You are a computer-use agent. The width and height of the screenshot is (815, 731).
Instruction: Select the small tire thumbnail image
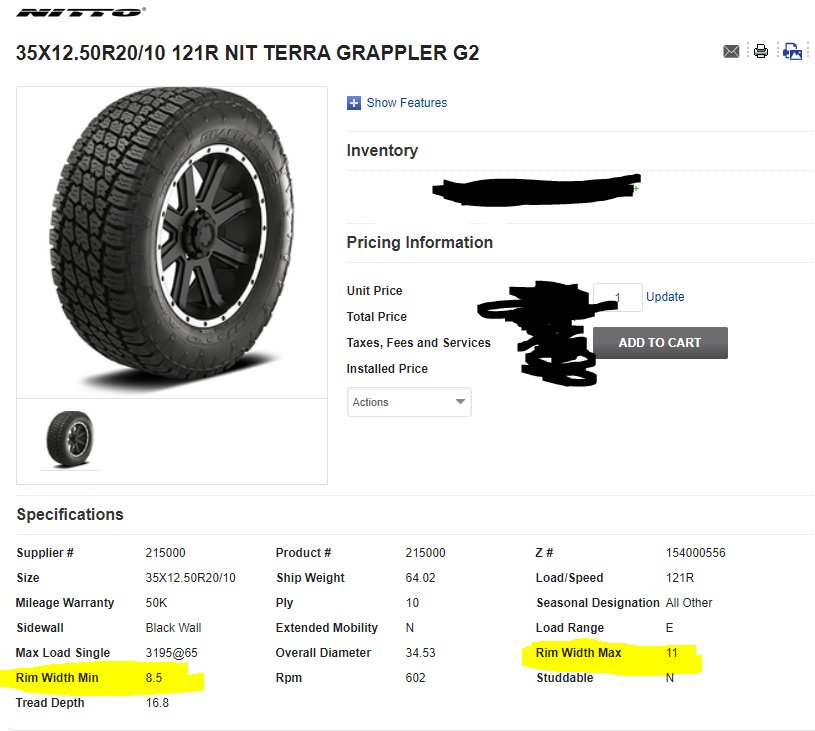(x=70, y=439)
